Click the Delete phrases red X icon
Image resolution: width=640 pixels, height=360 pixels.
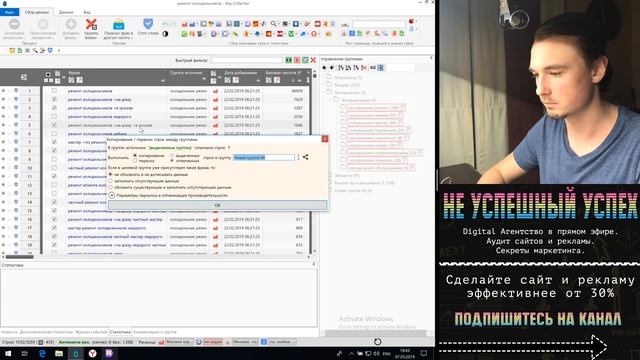point(91,25)
